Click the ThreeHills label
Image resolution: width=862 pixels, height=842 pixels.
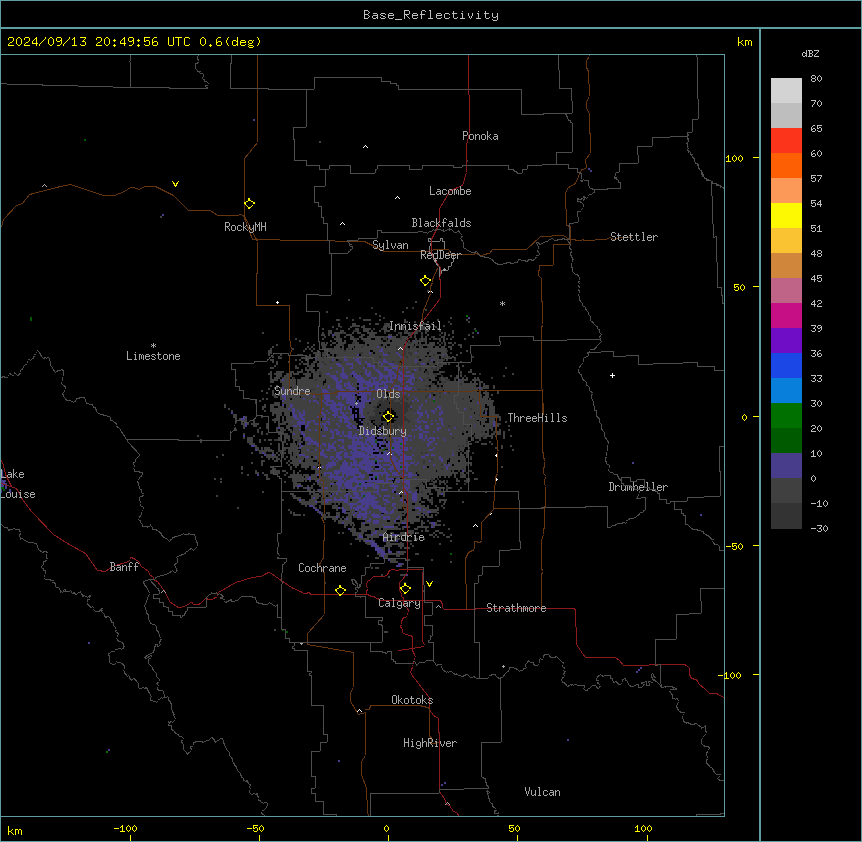537,418
